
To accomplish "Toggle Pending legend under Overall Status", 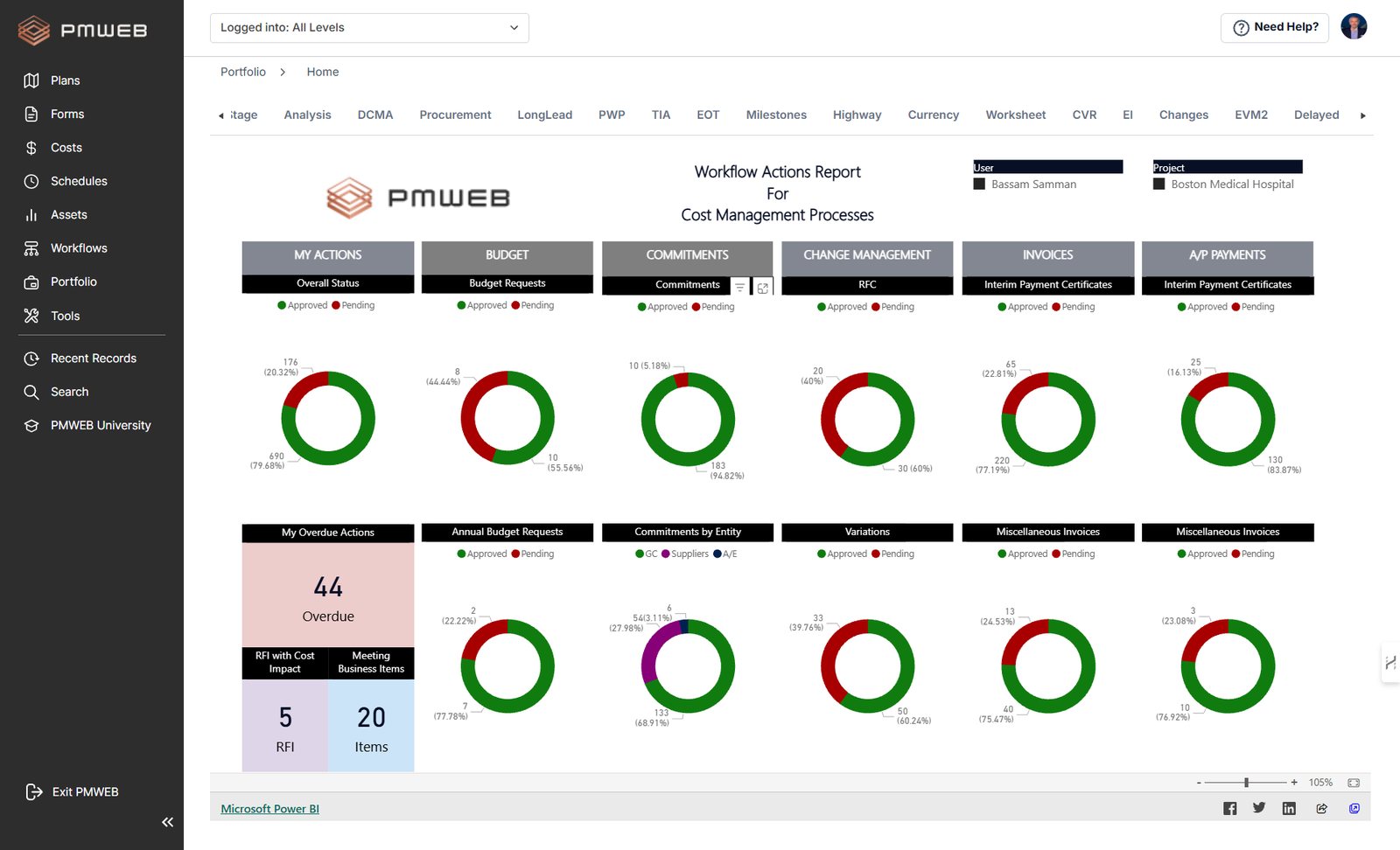I will click(353, 305).
